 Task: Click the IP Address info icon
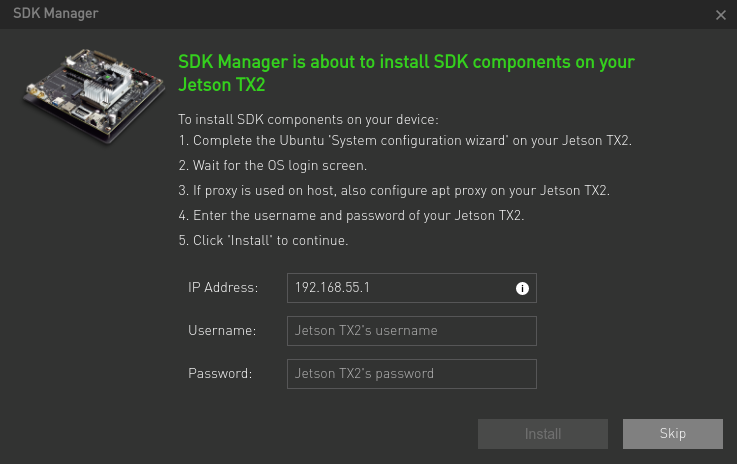[522, 288]
